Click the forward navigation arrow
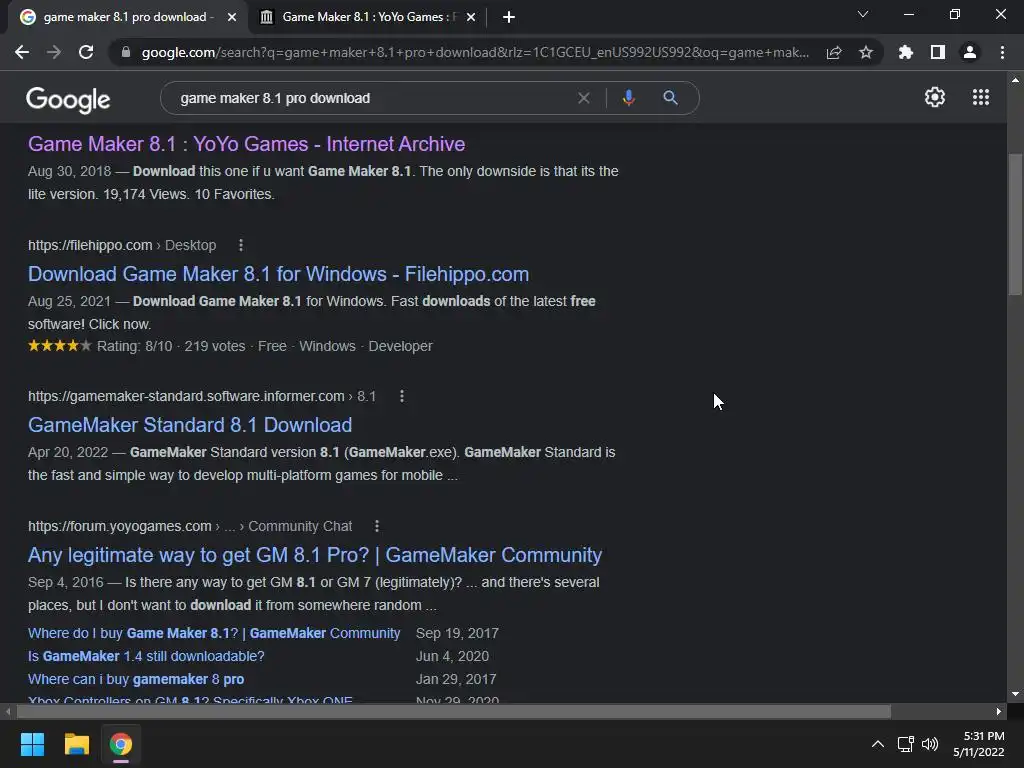This screenshot has width=1024, height=768. pyautogui.click(x=54, y=52)
